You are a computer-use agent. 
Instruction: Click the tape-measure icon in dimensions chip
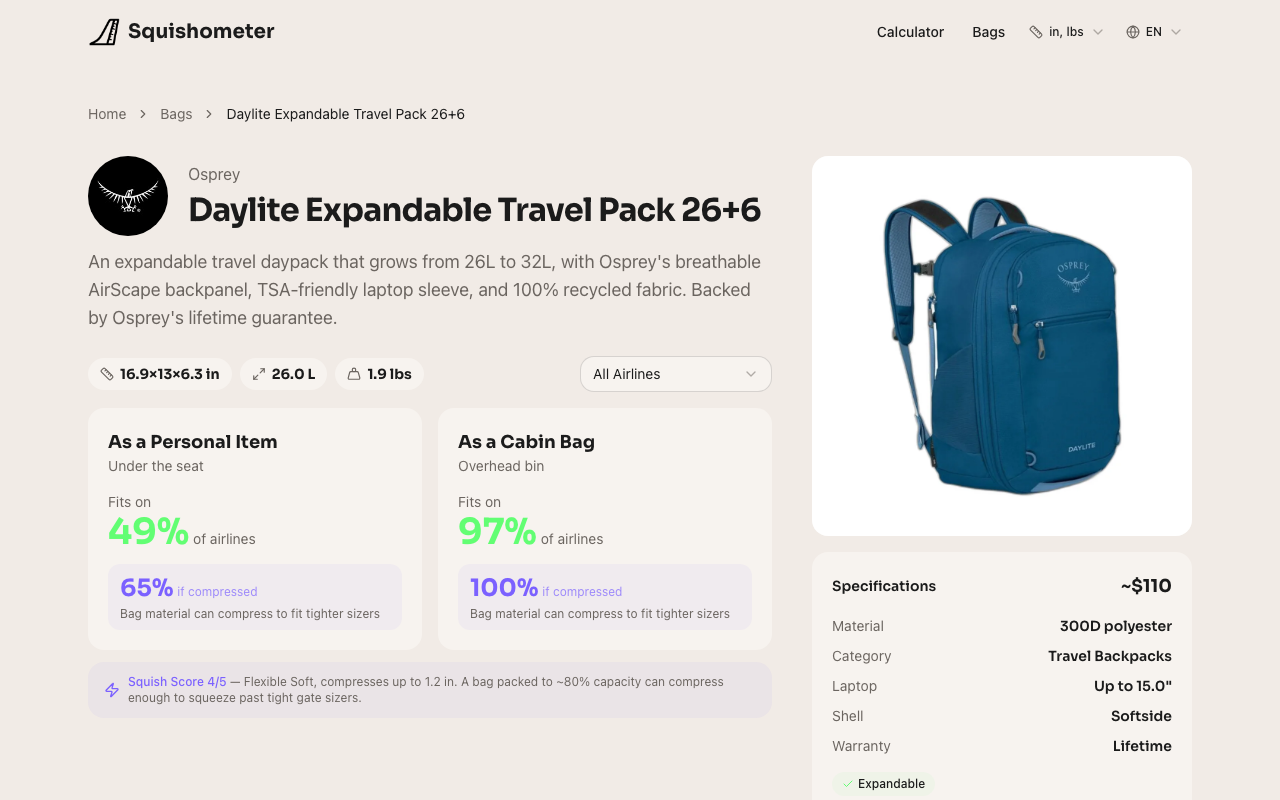pyautogui.click(x=107, y=374)
